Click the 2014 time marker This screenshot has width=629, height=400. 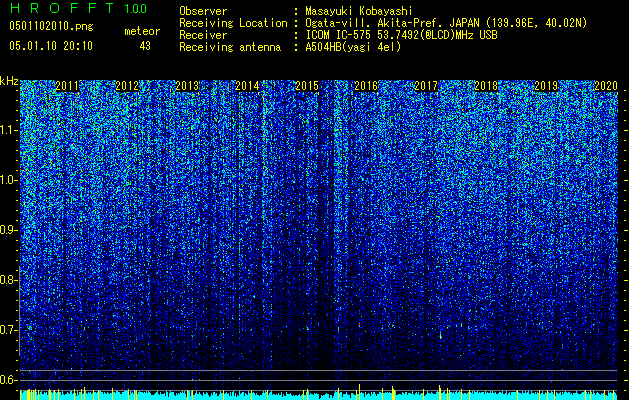(x=247, y=86)
